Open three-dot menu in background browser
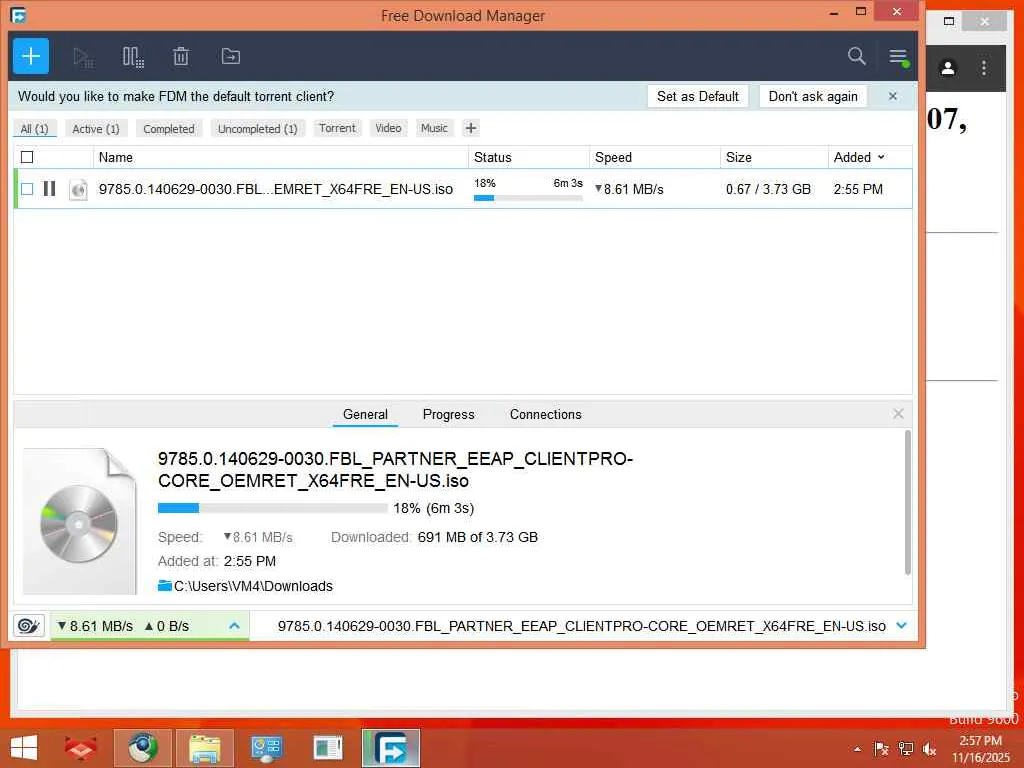The width and height of the screenshot is (1024, 768). [984, 68]
